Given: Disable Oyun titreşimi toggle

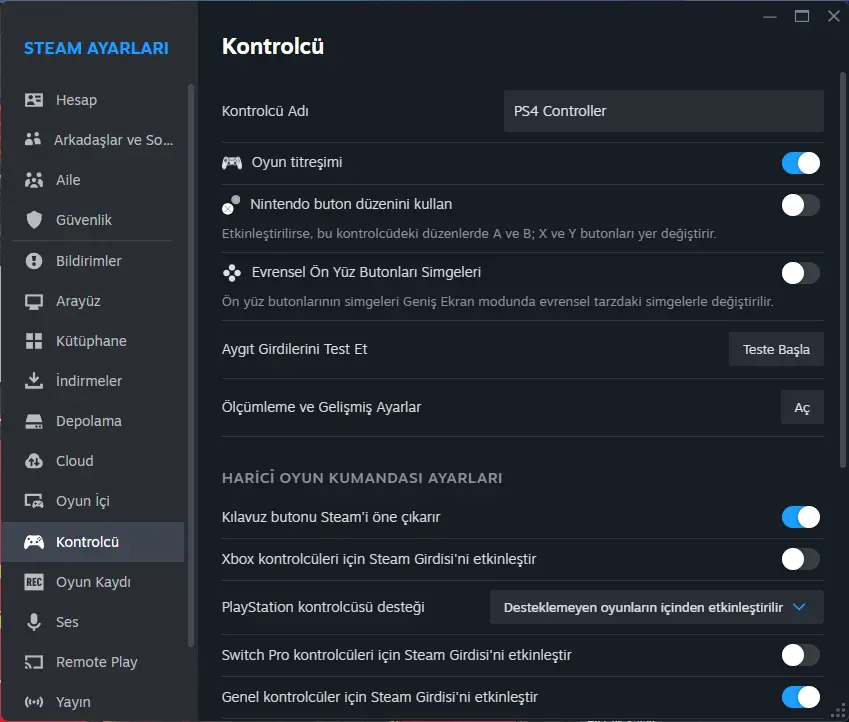Looking at the screenshot, I should click(800, 163).
